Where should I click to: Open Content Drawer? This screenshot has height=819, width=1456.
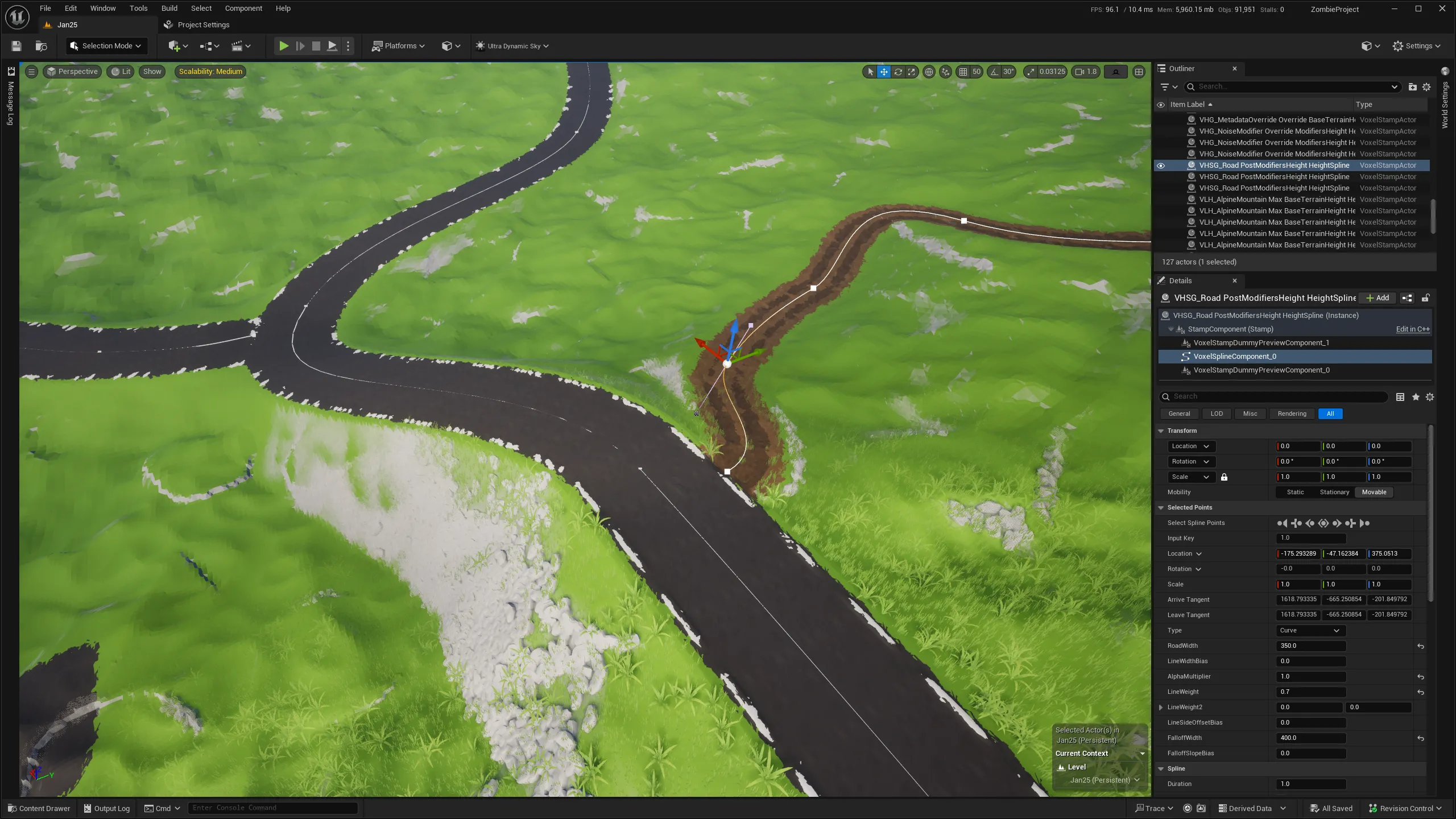[x=39, y=808]
